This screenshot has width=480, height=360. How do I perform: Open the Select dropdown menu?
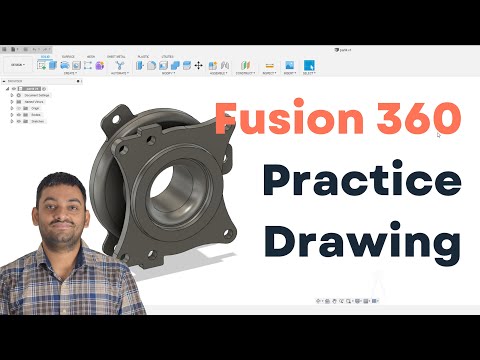point(309,73)
